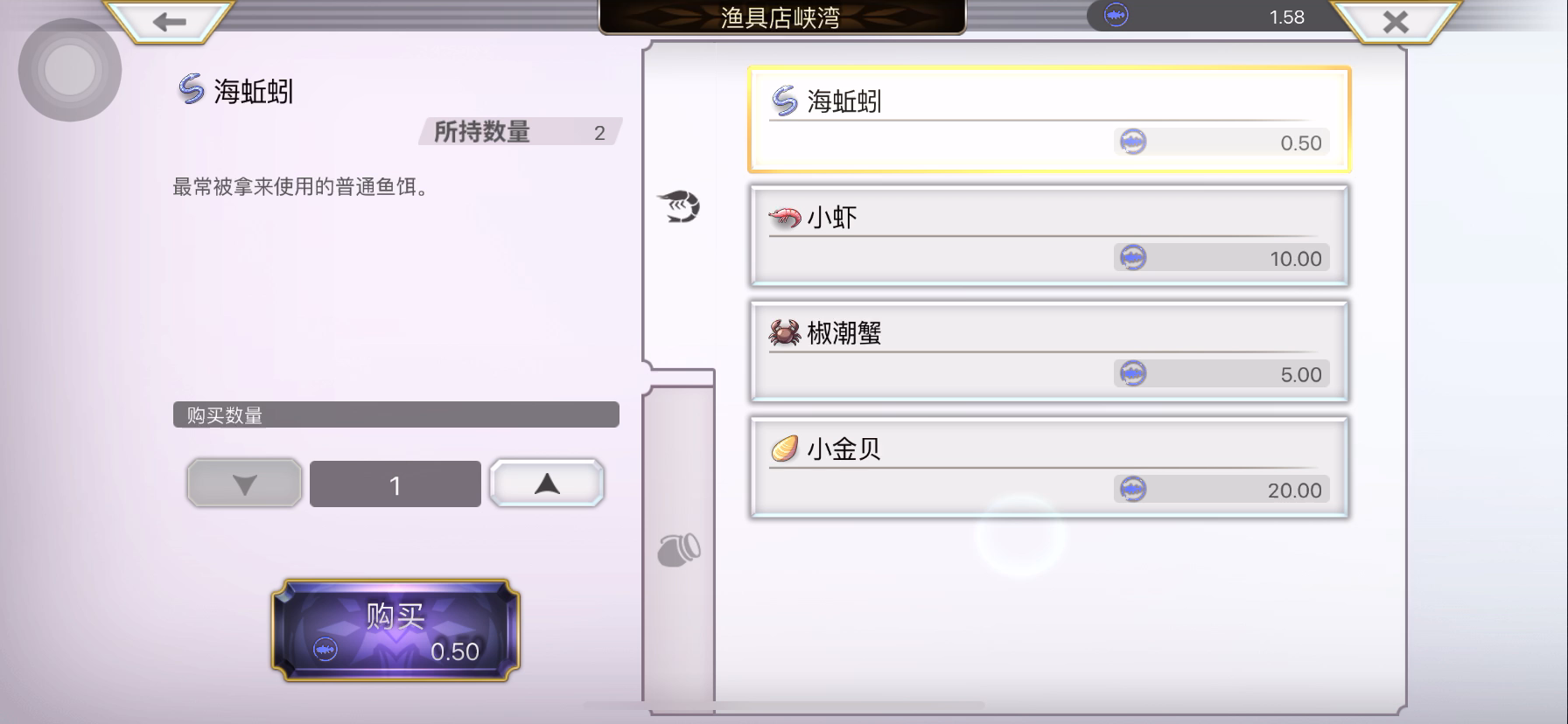Image resolution: width=1568 pixels, height=724 pixels.
Task: Click the 购买 purchase button
Action: coord(395,630)
